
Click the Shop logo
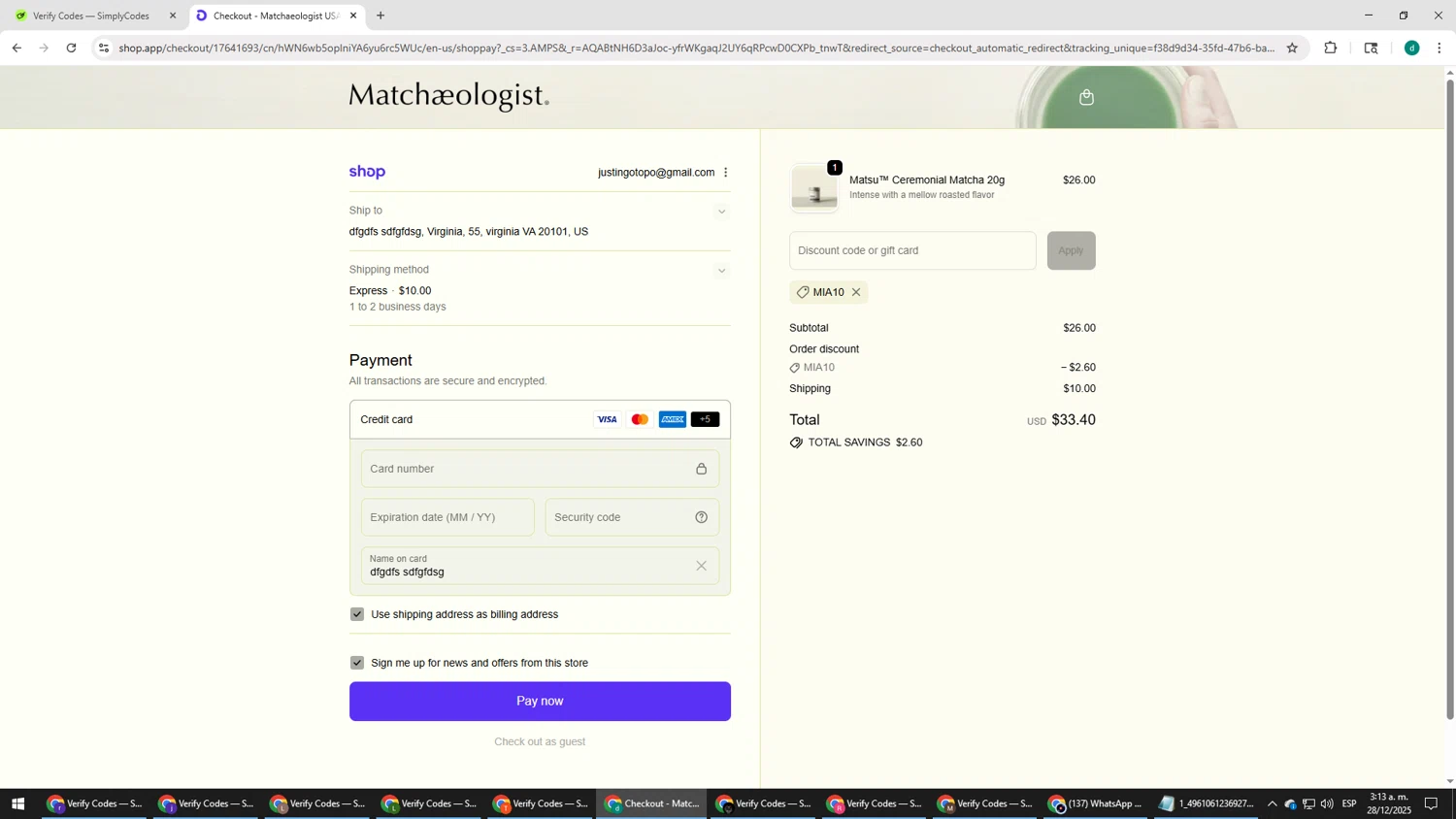[367, 172]
